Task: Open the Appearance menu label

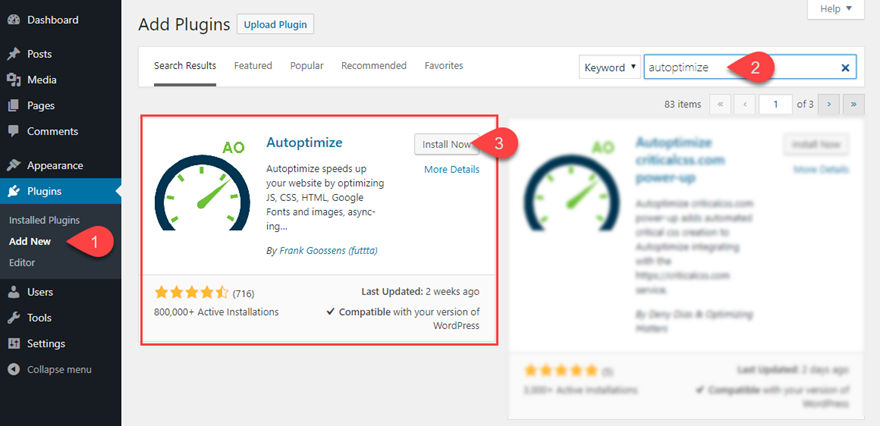Action: click(x=55, y=166)
